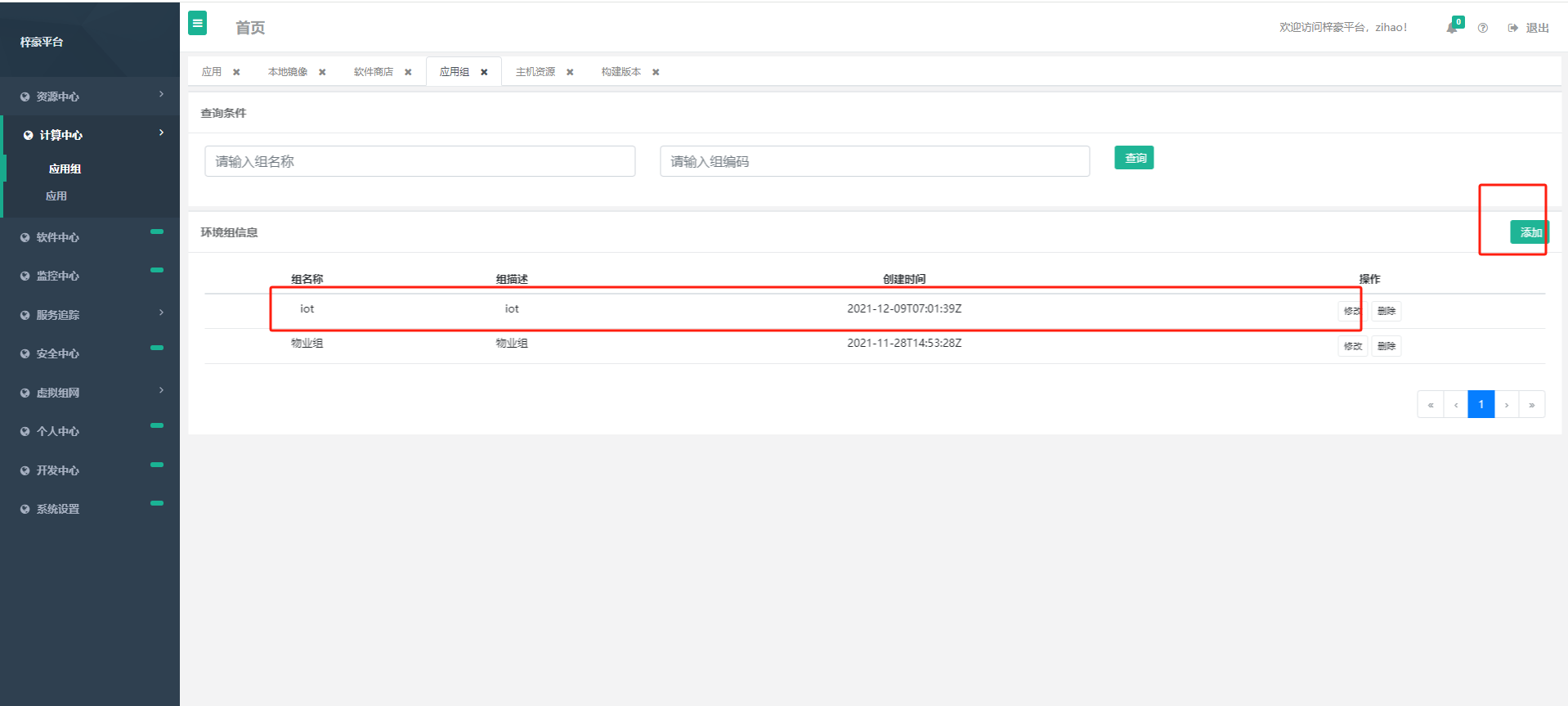Select page 1 in pagination
Viewport: 1568px width, 706px height.
[1481, 405]
